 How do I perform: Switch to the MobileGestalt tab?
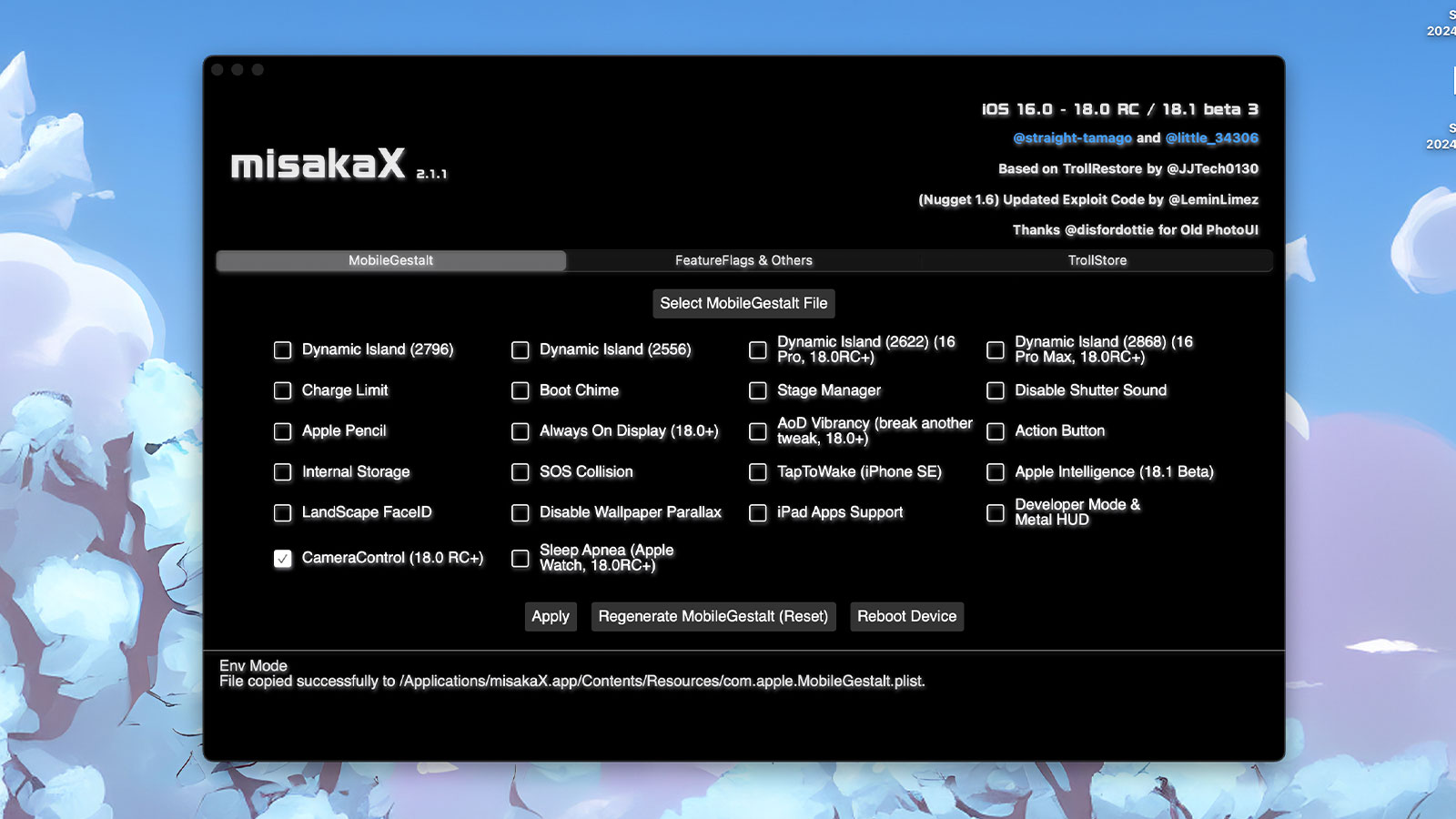391,260
